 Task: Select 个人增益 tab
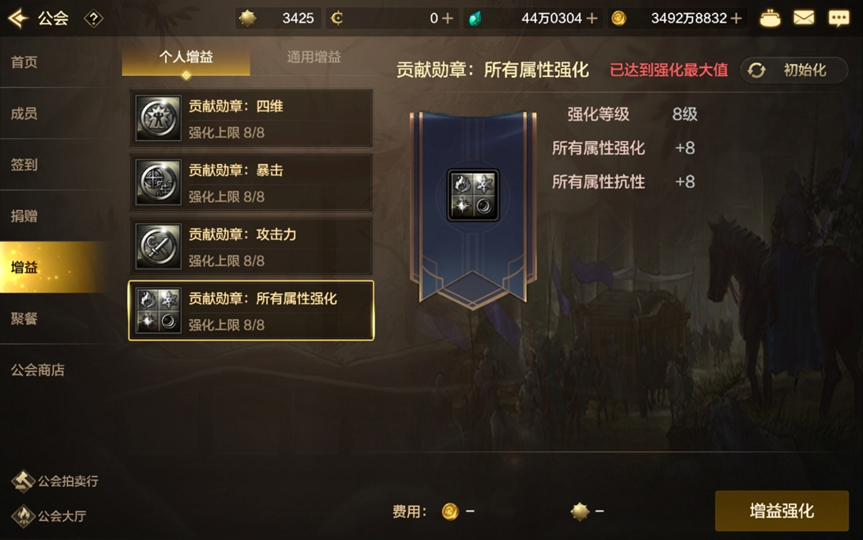tap(186, 57)
